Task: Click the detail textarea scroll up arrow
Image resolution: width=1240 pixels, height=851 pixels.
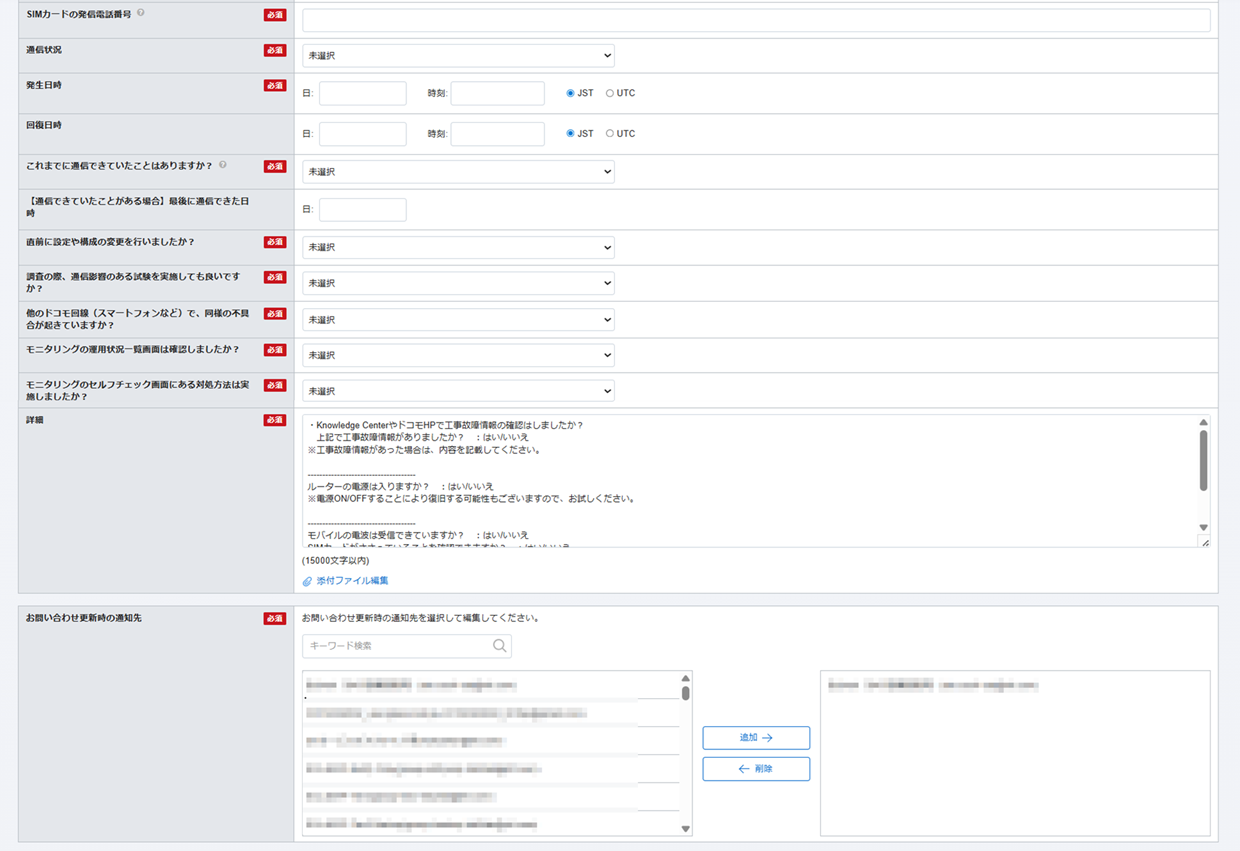Action: click(x=1204, y=423)
